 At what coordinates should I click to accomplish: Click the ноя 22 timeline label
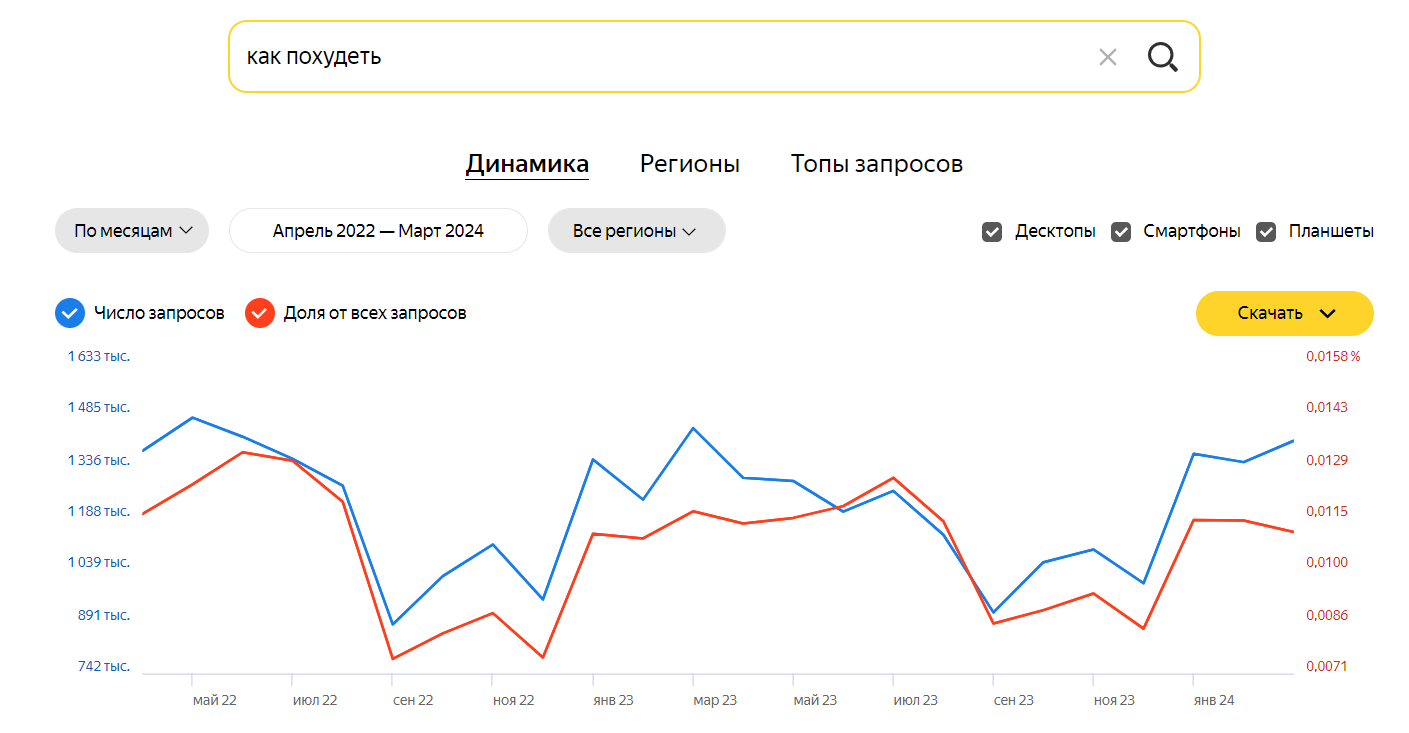click(514, 700)
